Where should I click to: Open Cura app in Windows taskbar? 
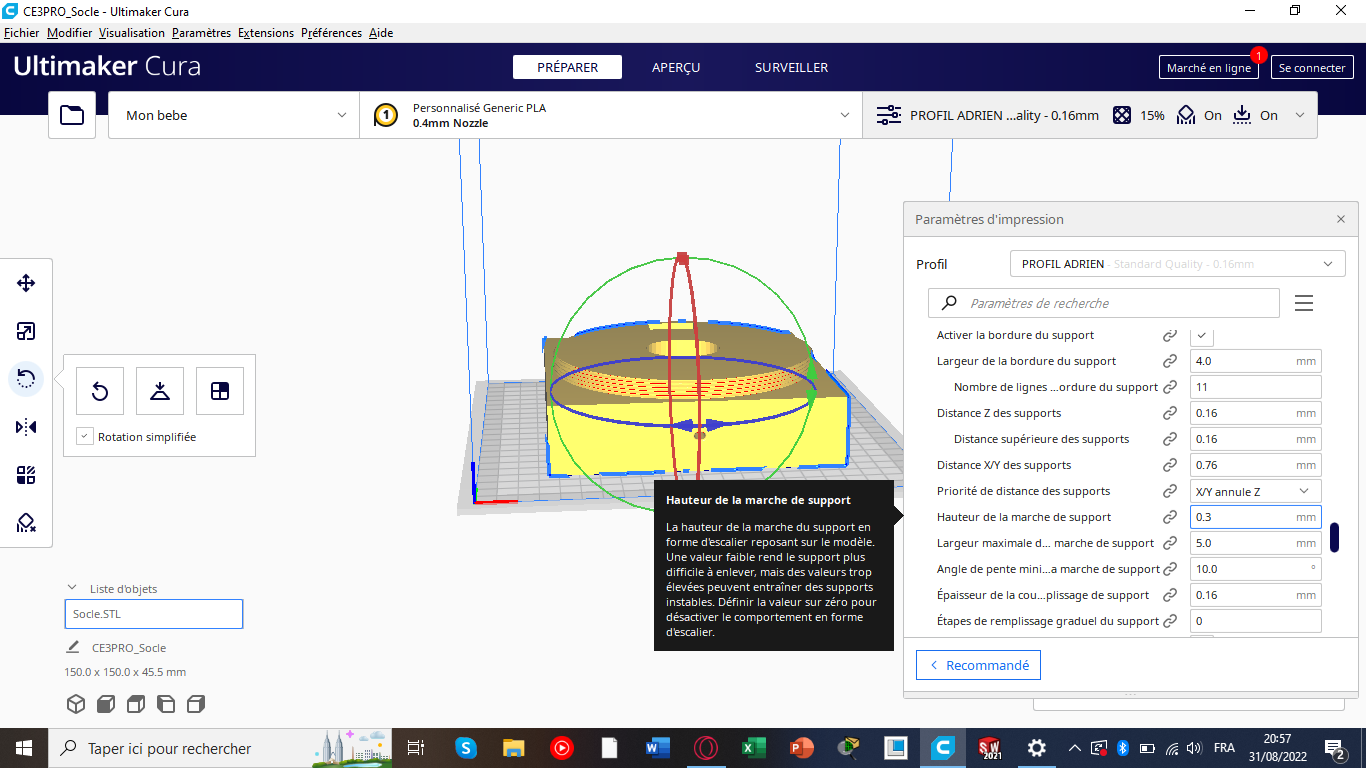pos(942,748)
